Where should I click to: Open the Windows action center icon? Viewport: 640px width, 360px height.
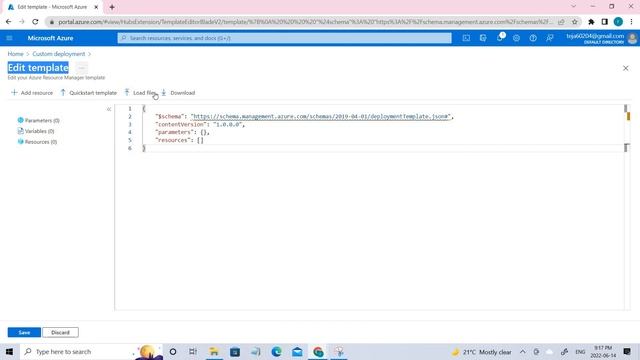(627, 351)
